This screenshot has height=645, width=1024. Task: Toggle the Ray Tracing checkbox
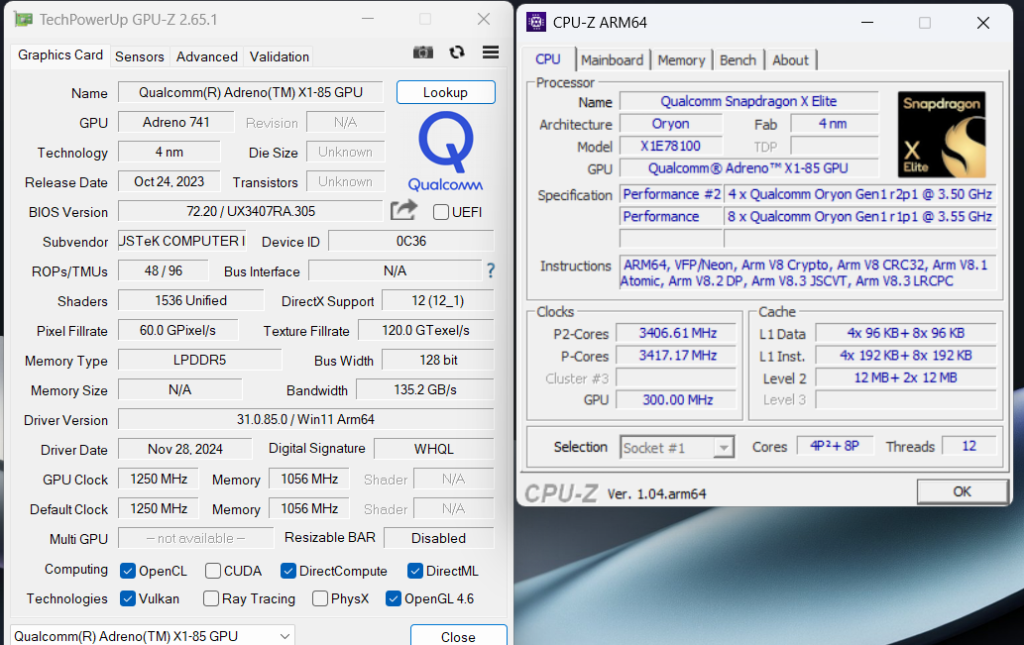(211, 599)
